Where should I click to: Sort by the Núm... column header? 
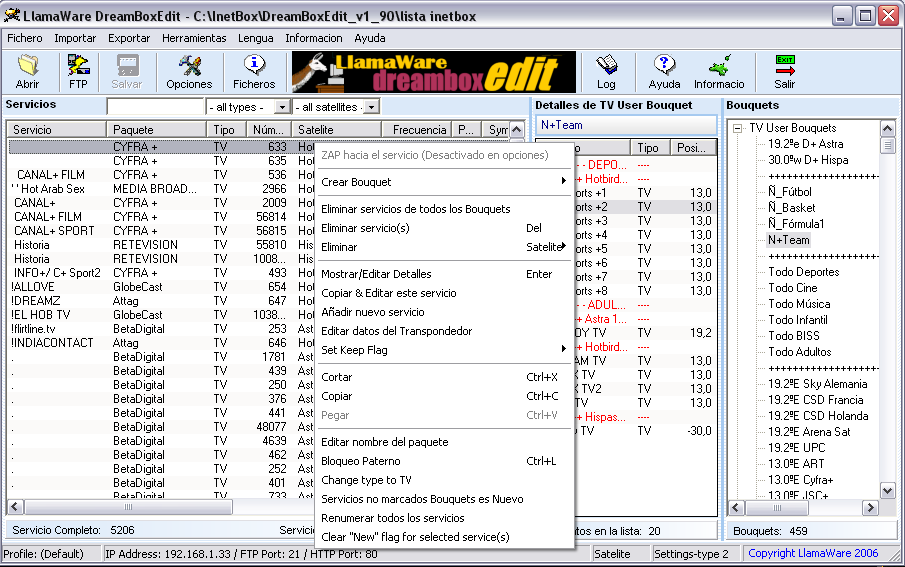(x=268, y=130)
